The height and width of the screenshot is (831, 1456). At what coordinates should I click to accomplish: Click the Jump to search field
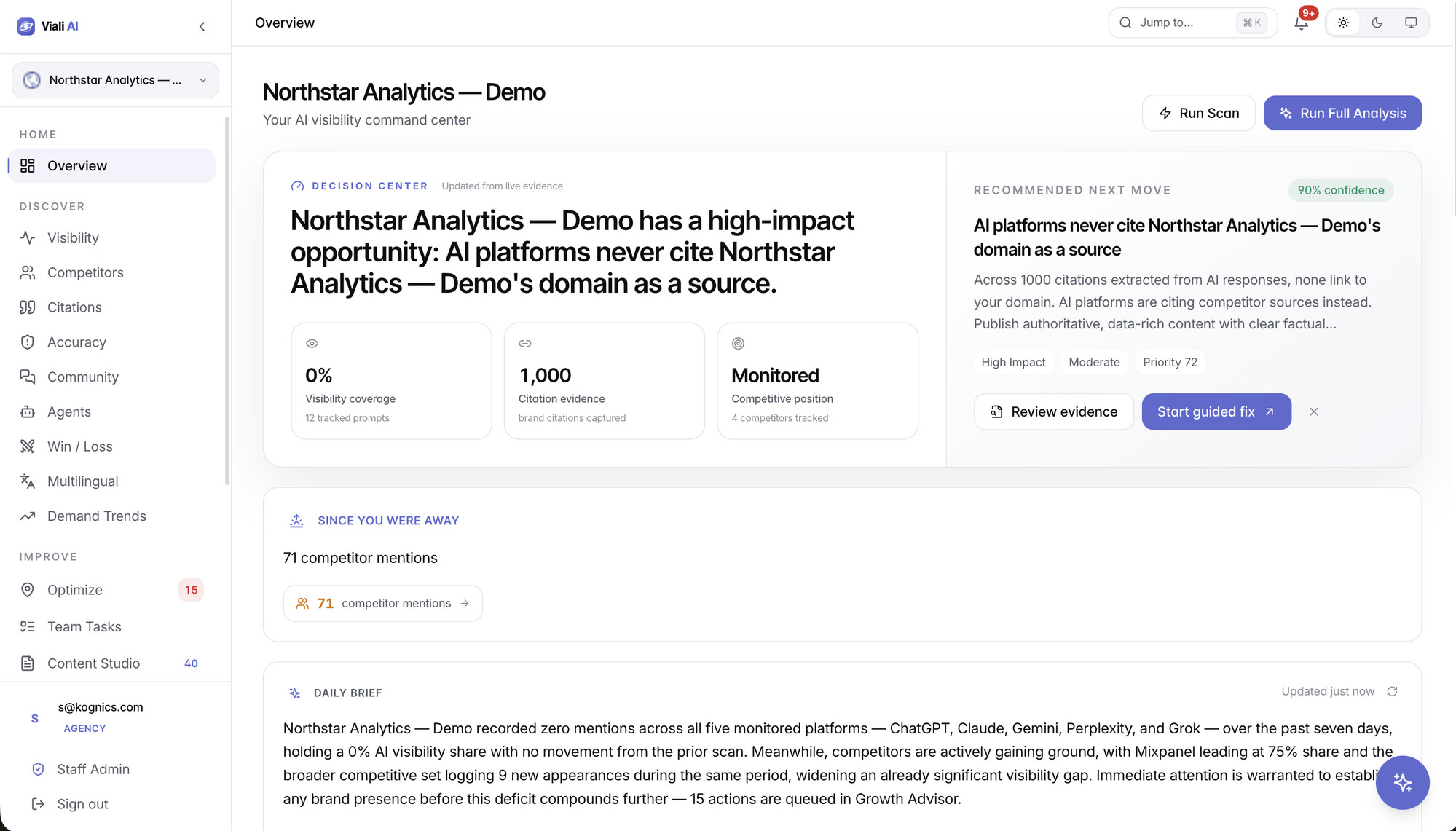(1192, 23)
